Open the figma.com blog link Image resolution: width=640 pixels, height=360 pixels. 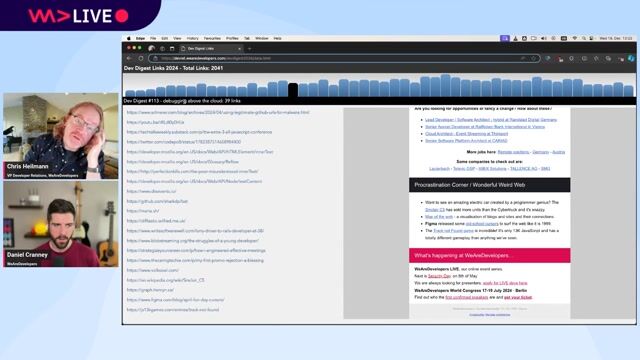click(x=176, y=300)
